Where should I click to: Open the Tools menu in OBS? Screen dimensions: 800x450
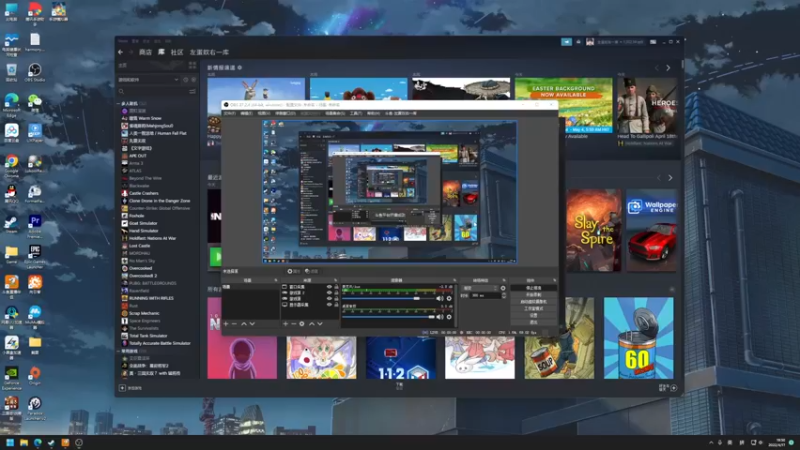[356, 113]
